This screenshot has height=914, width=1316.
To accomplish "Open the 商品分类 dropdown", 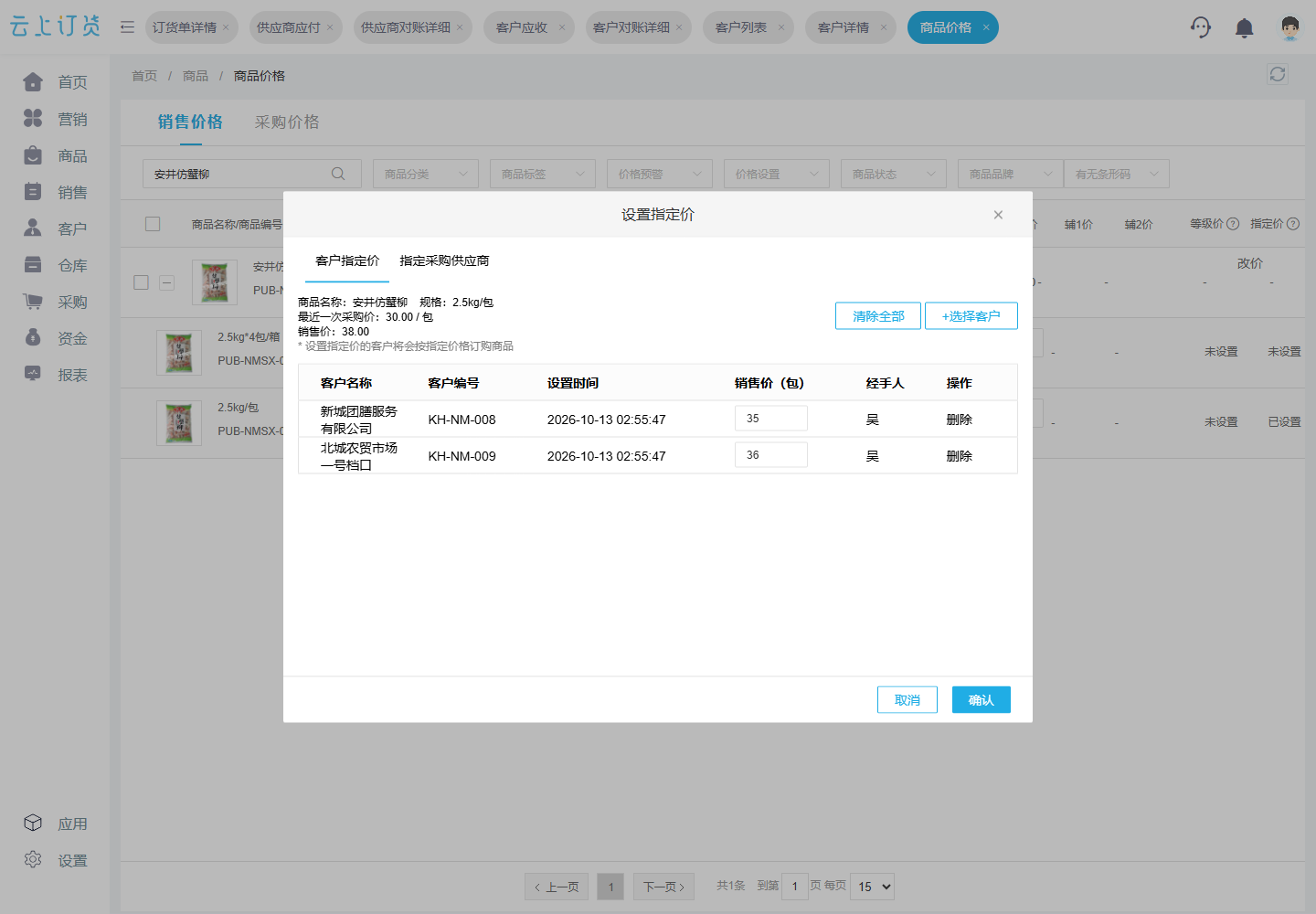I will coord(426,174).
